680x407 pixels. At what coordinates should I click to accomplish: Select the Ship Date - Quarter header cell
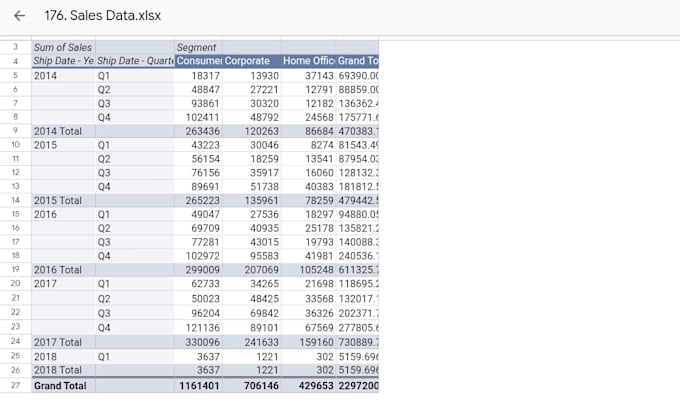(135, 61)
